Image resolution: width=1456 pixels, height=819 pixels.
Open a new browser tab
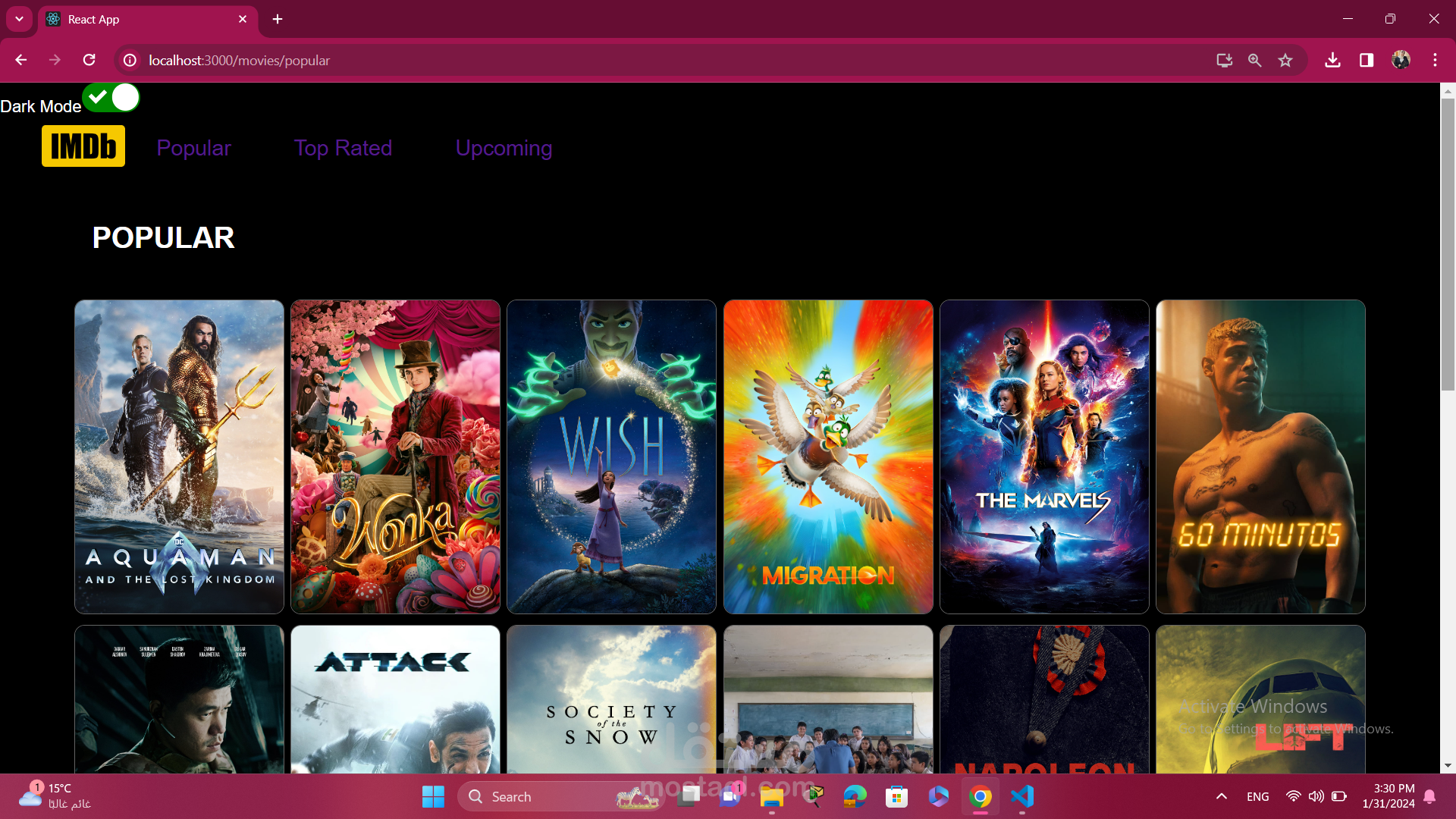(x=278, y=19)
